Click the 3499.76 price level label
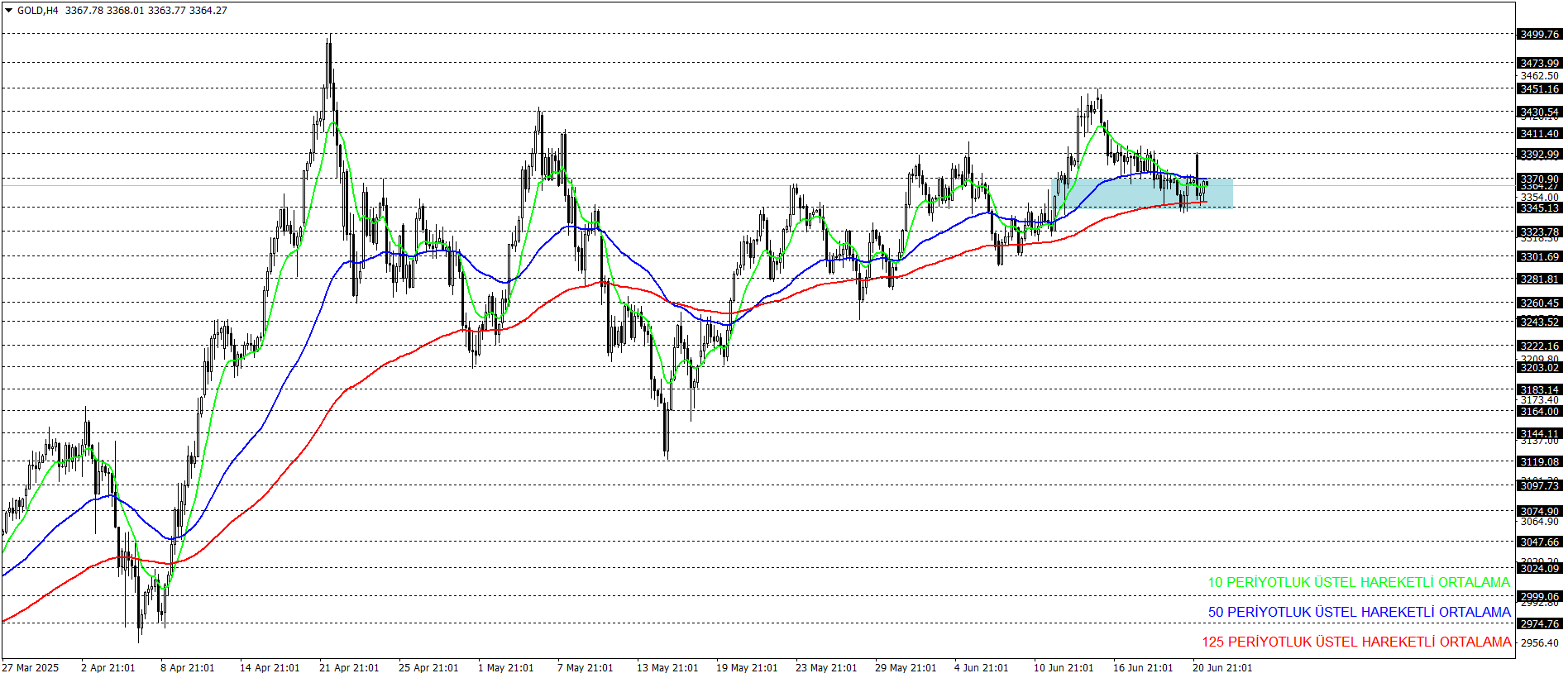This screenshot has height=678, width=1568. [x=1540, y=34]
